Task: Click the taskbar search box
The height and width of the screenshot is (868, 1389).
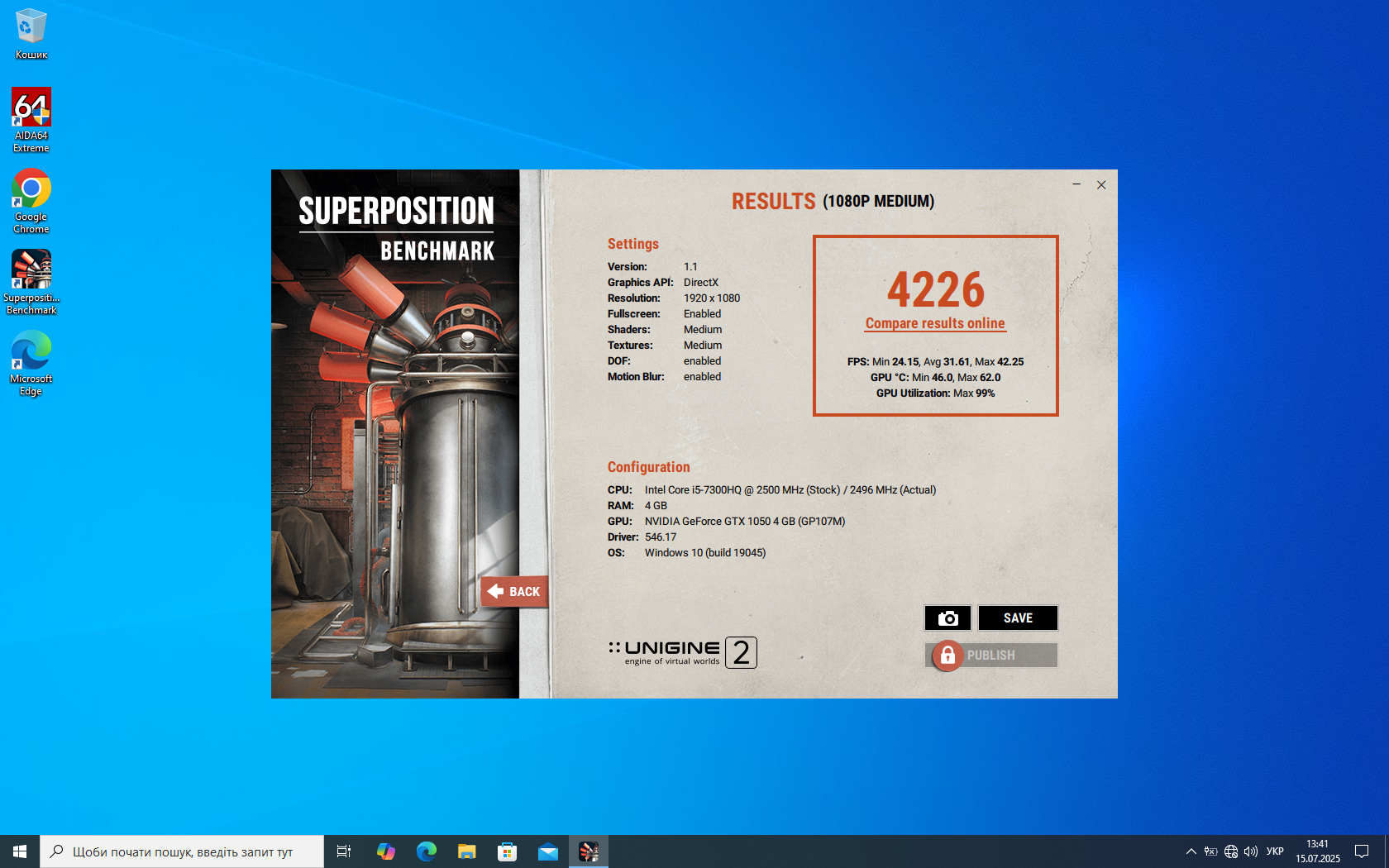Action: (x=182, y=851)
